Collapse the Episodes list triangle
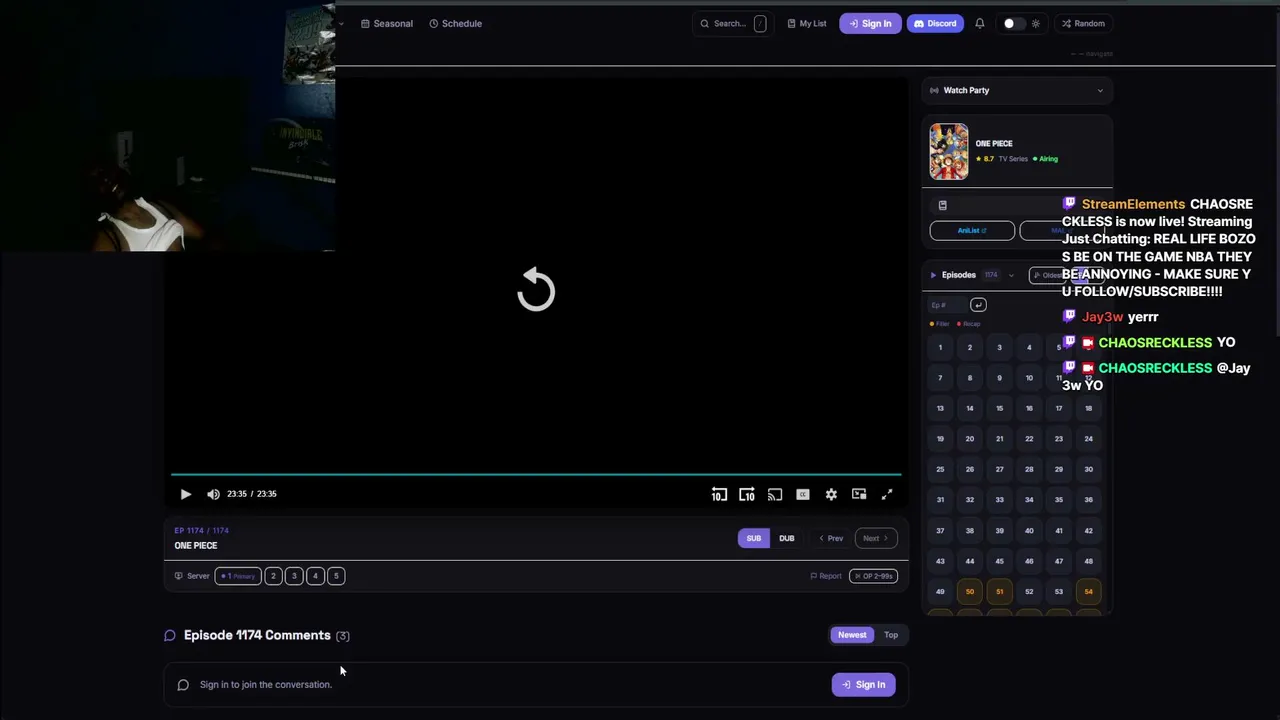The width and height of the screenshot is (1280, 720). [x=933, y=275]
